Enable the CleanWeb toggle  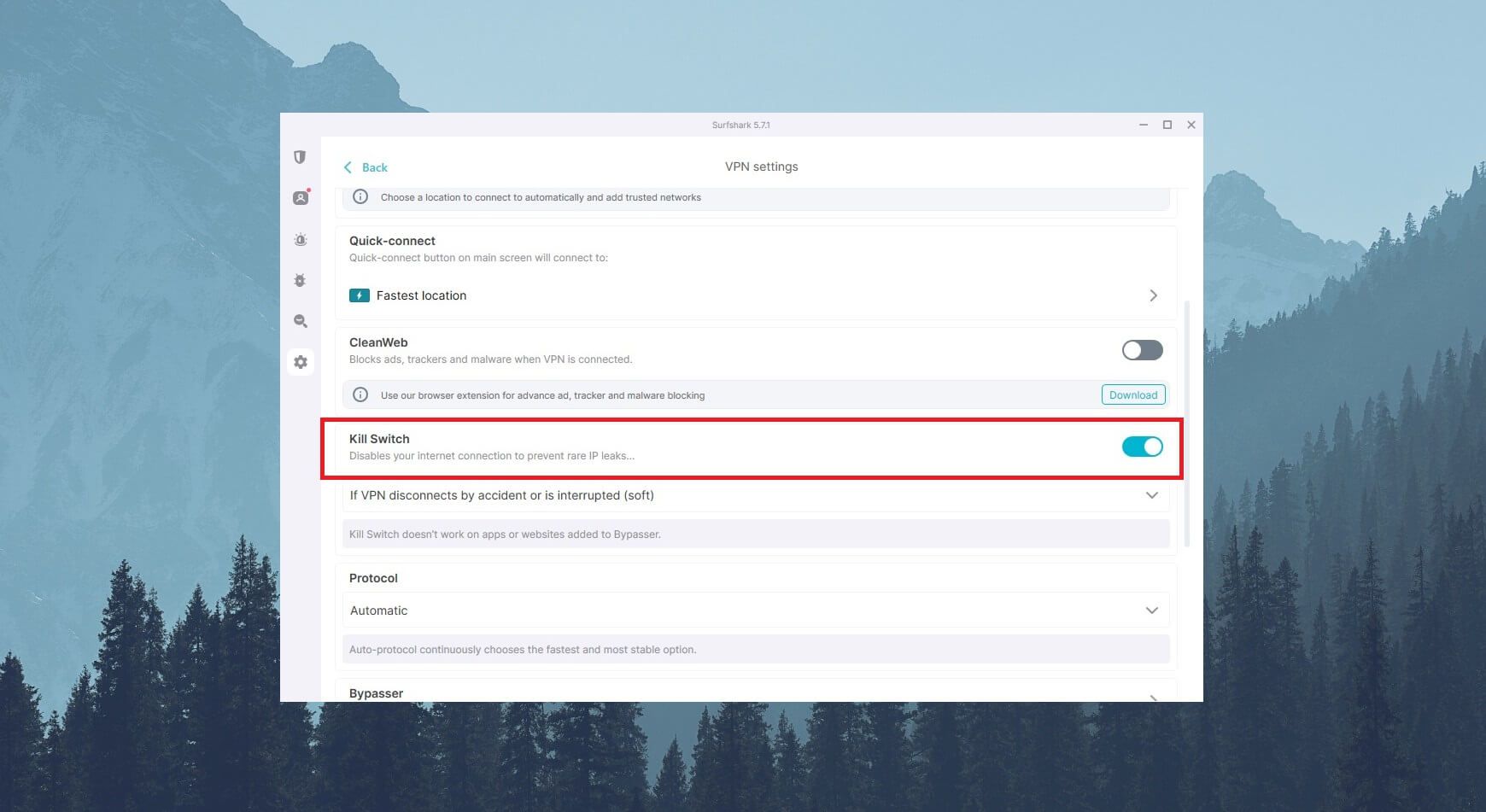tap(1143, 350)
